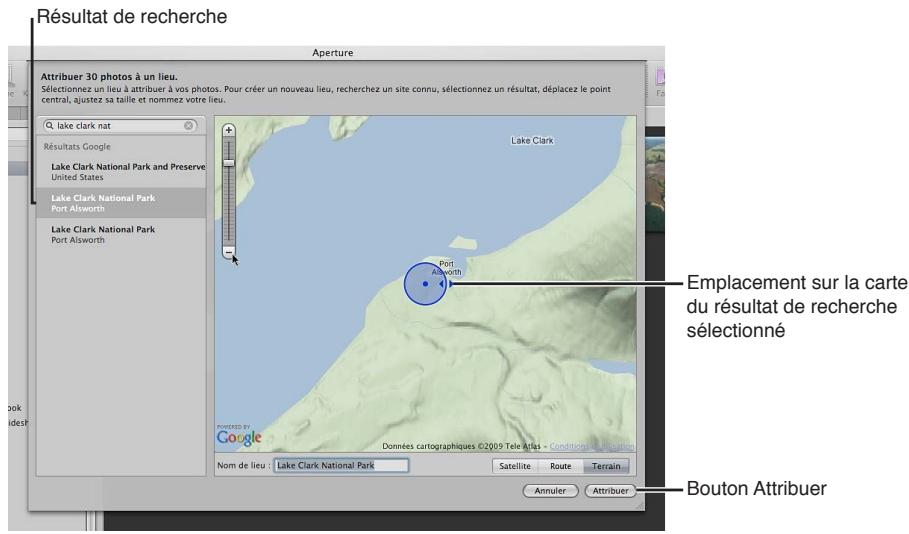Viewport: 909px width, 534px height.
Task: Click the zoom out minus button on map
Action: (x=229, y=253)
